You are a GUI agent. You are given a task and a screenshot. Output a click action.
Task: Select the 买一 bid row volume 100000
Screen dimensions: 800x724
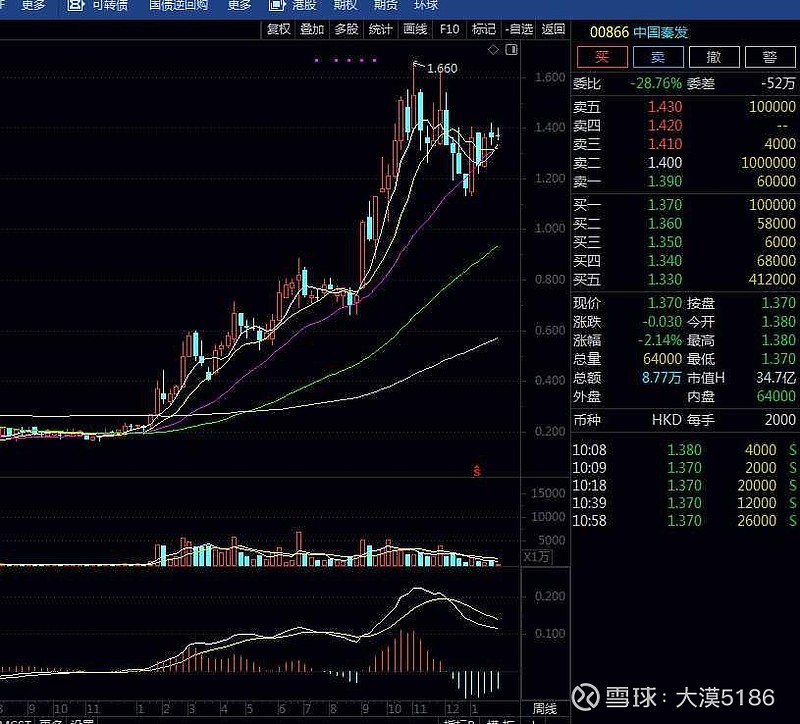point(772,205)
